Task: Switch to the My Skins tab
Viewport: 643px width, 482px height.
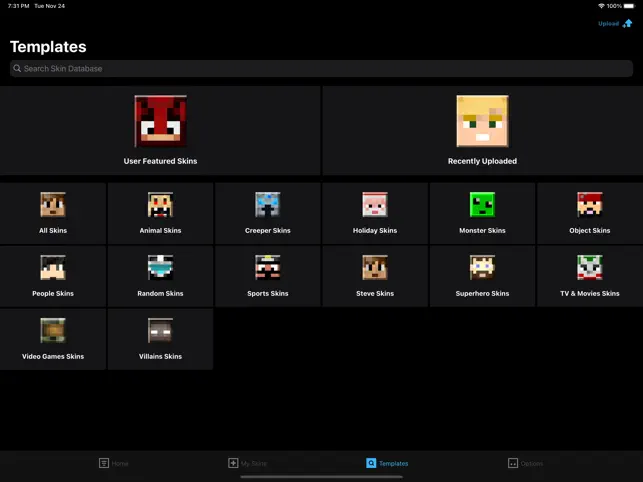Action: pyautogui.click(x=247, y=463)
